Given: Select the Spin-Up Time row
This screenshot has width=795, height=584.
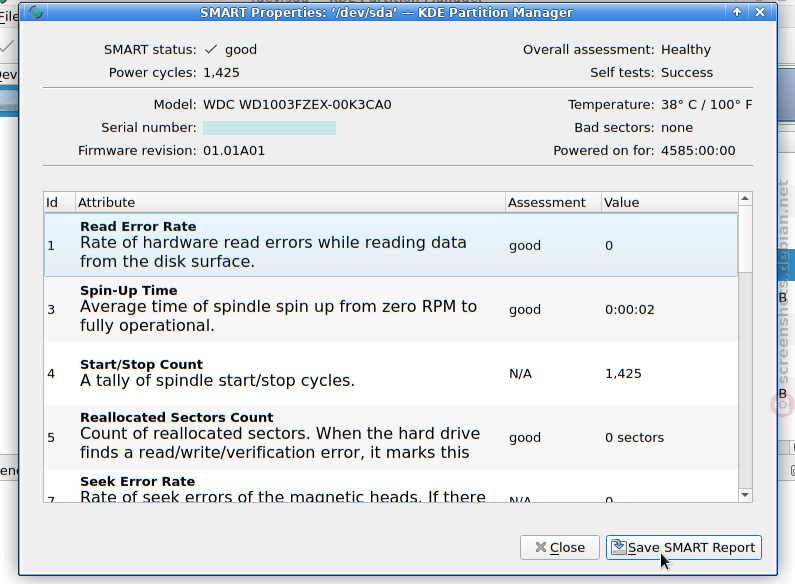Looking at the screenshot, I should pos(391,309).
